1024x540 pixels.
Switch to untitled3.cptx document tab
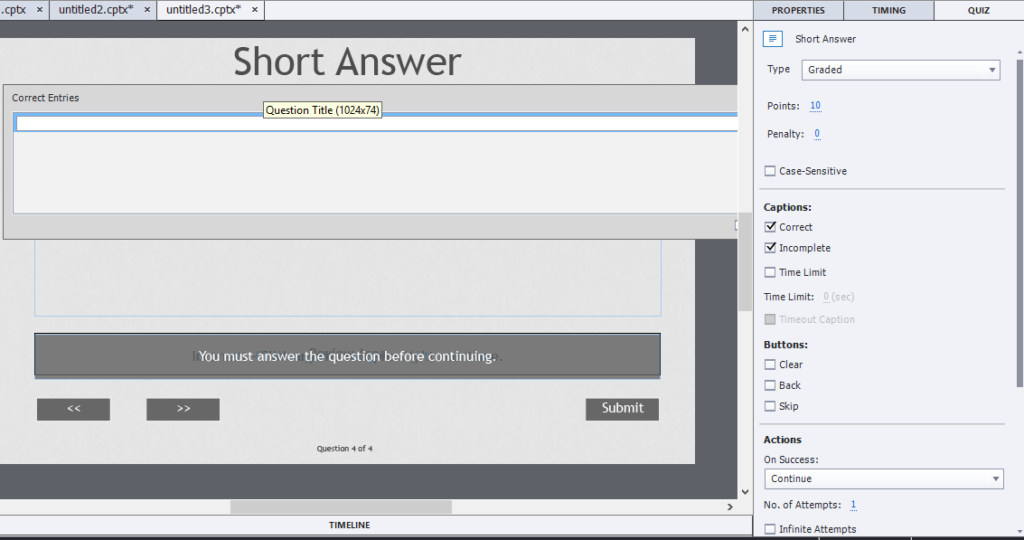coord(203,10)
